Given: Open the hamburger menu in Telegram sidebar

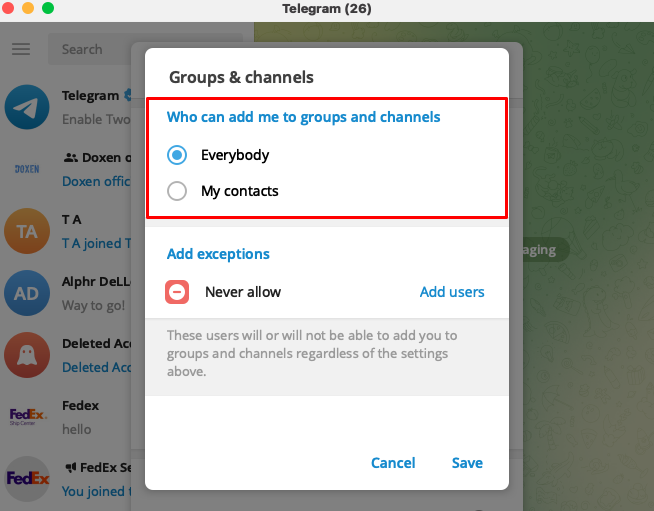Looking at the screenshot, I should point(21,49).
